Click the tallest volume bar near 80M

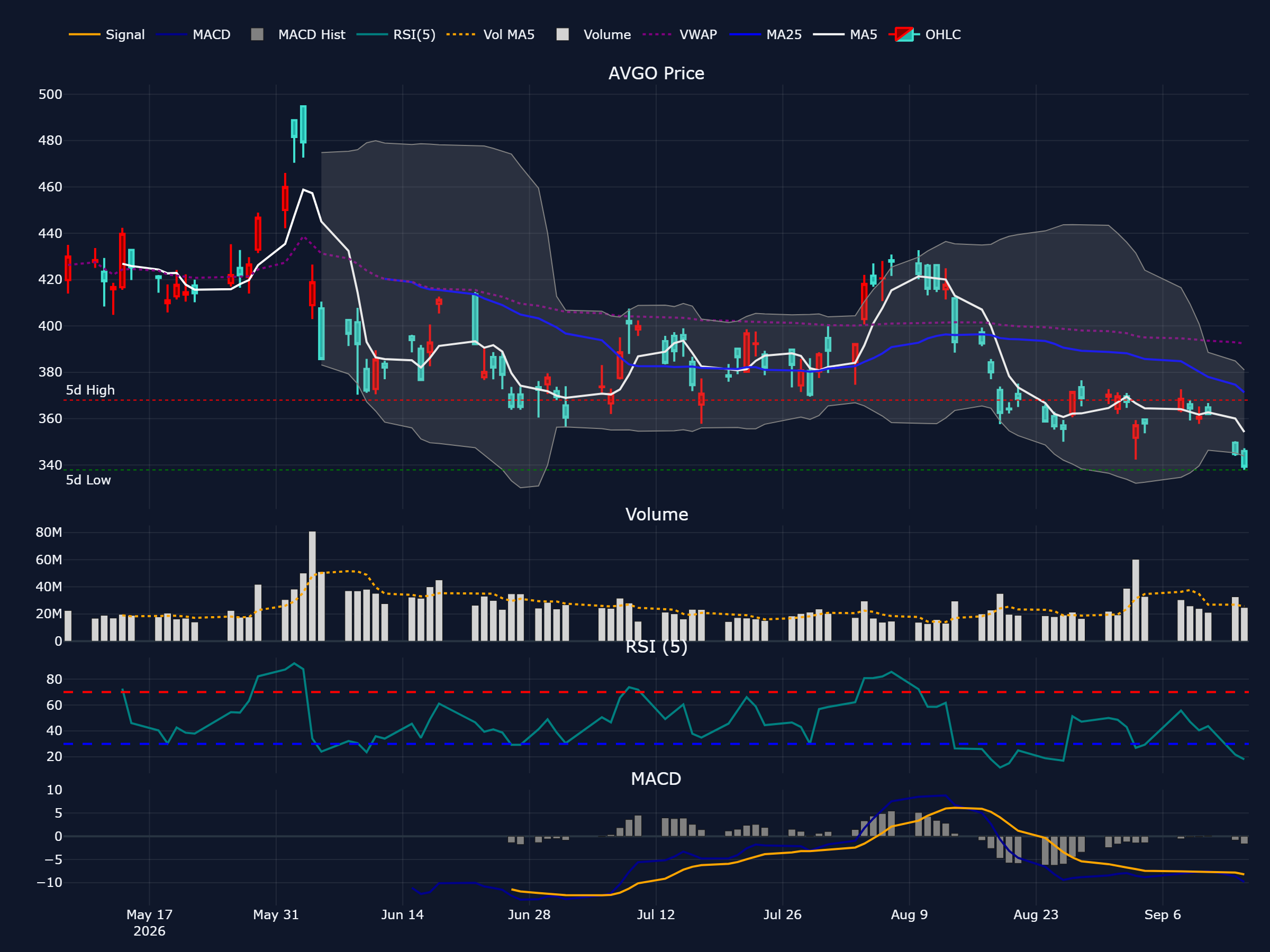(x=312, y=586)
